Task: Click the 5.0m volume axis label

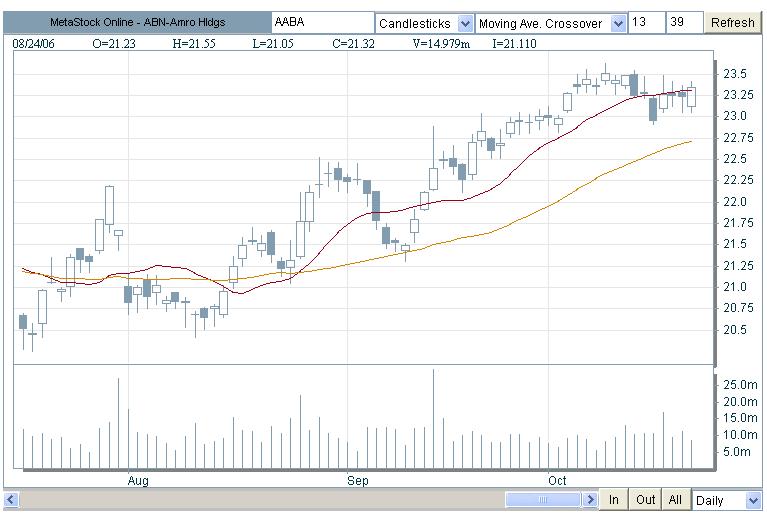Action: (x=737, y=451)
